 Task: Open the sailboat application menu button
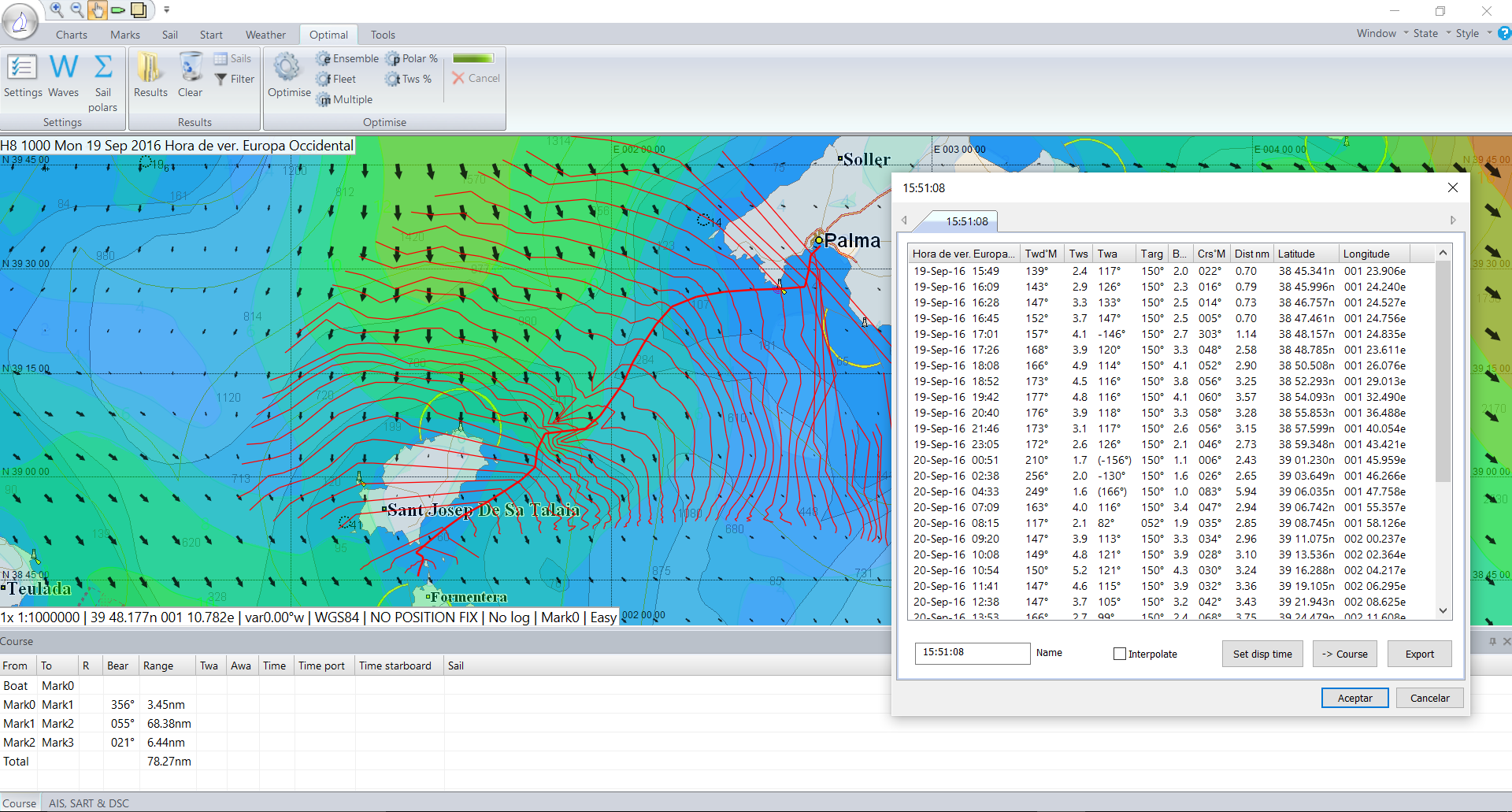tap(20, 21)
